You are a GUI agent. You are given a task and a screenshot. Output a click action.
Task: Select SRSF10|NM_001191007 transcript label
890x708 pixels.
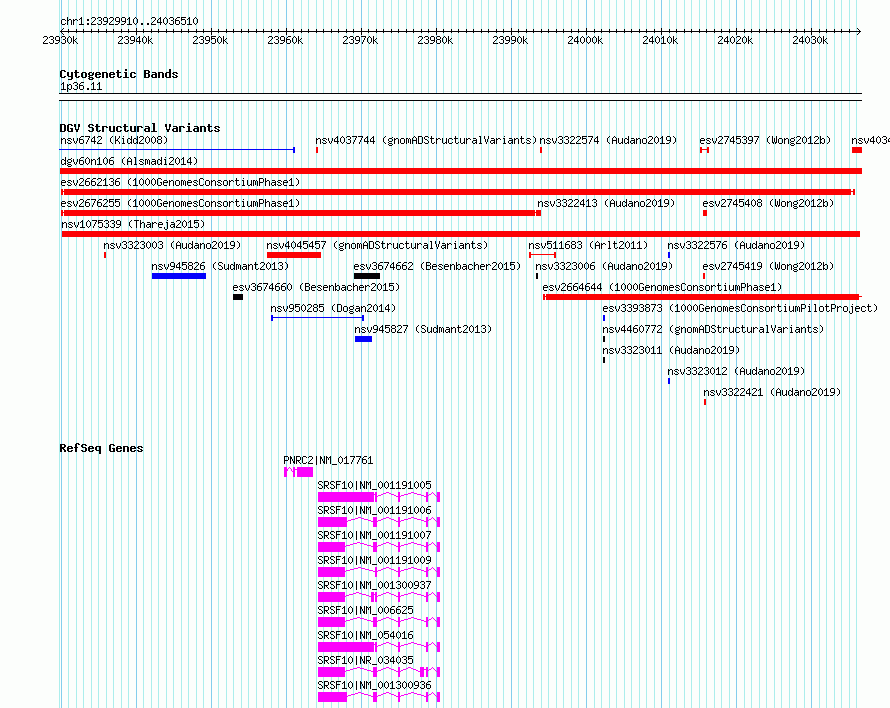tap(374, 535)
